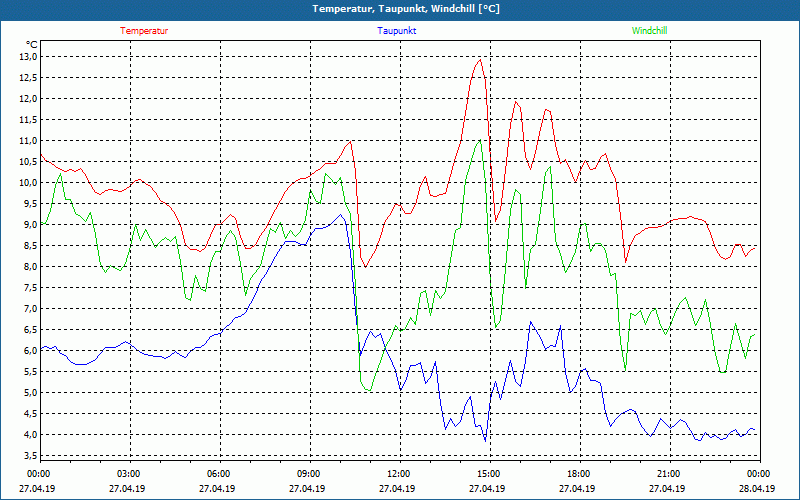This screenshot has width=800, height=500.
Task: Click the 9,5 y-axis value
Action: coord(31,204)
